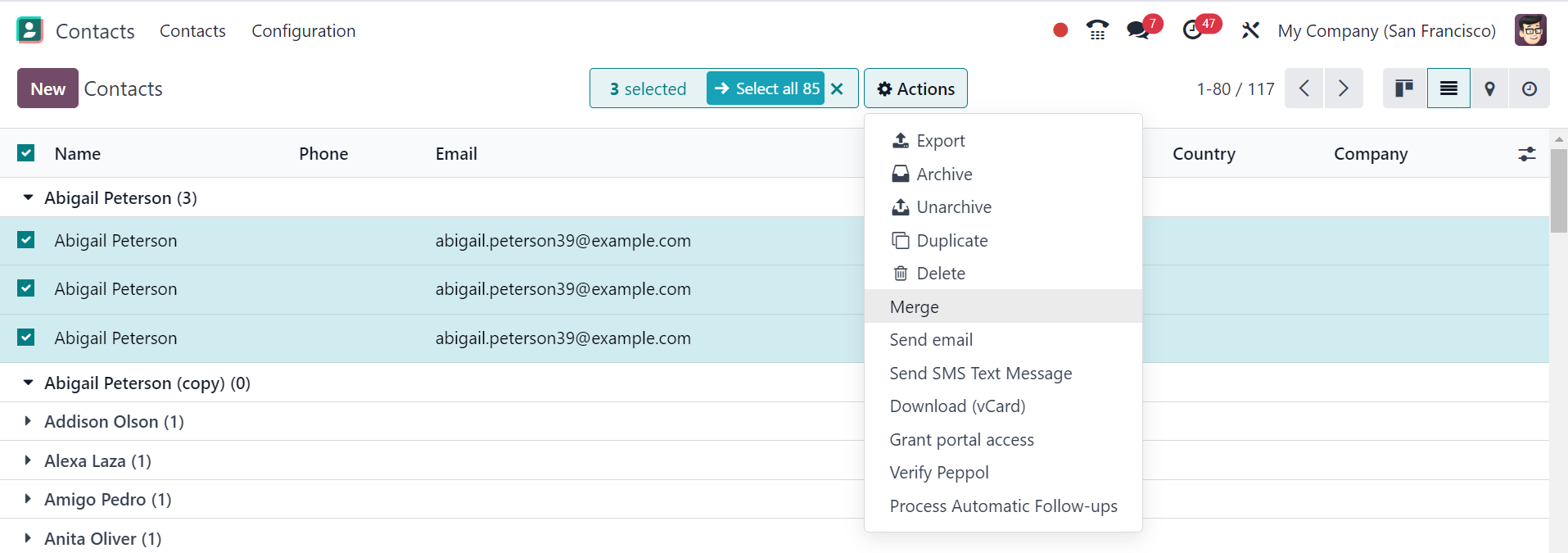Image resolution: width=1568 pixels, height=553 pixels.
Task: Switch to Activity view
Action: click(1529, 88)
